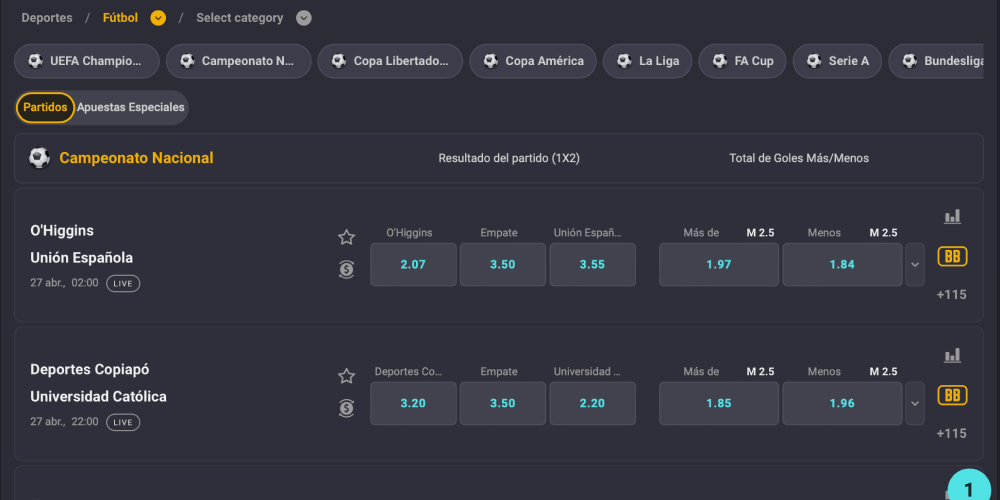The image size is (1000, 500).
Task: Open Bet Builder for O'Higgins match
Action: [x=952, y=257]
